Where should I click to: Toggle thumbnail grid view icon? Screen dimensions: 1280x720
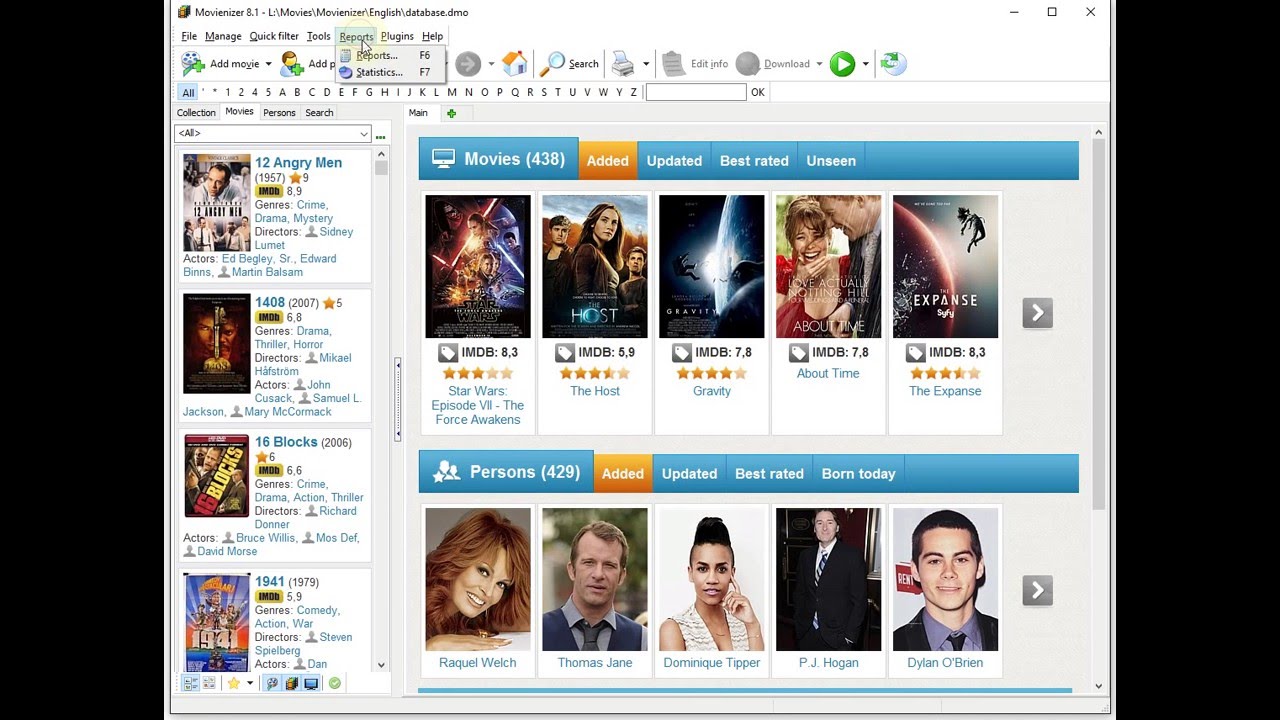(x=209, y=683)
